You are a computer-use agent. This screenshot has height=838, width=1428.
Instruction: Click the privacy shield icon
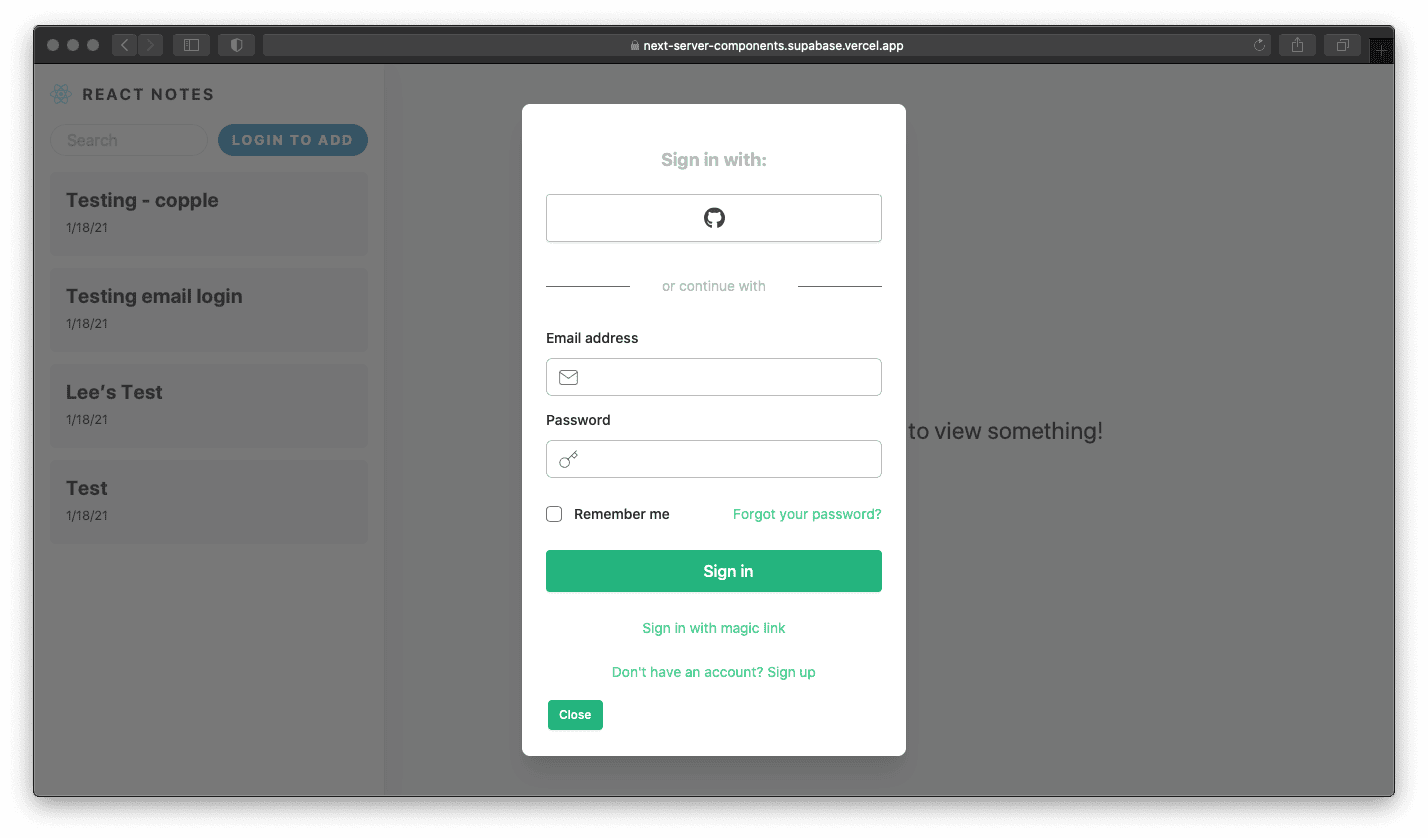(x=237, y=45)
